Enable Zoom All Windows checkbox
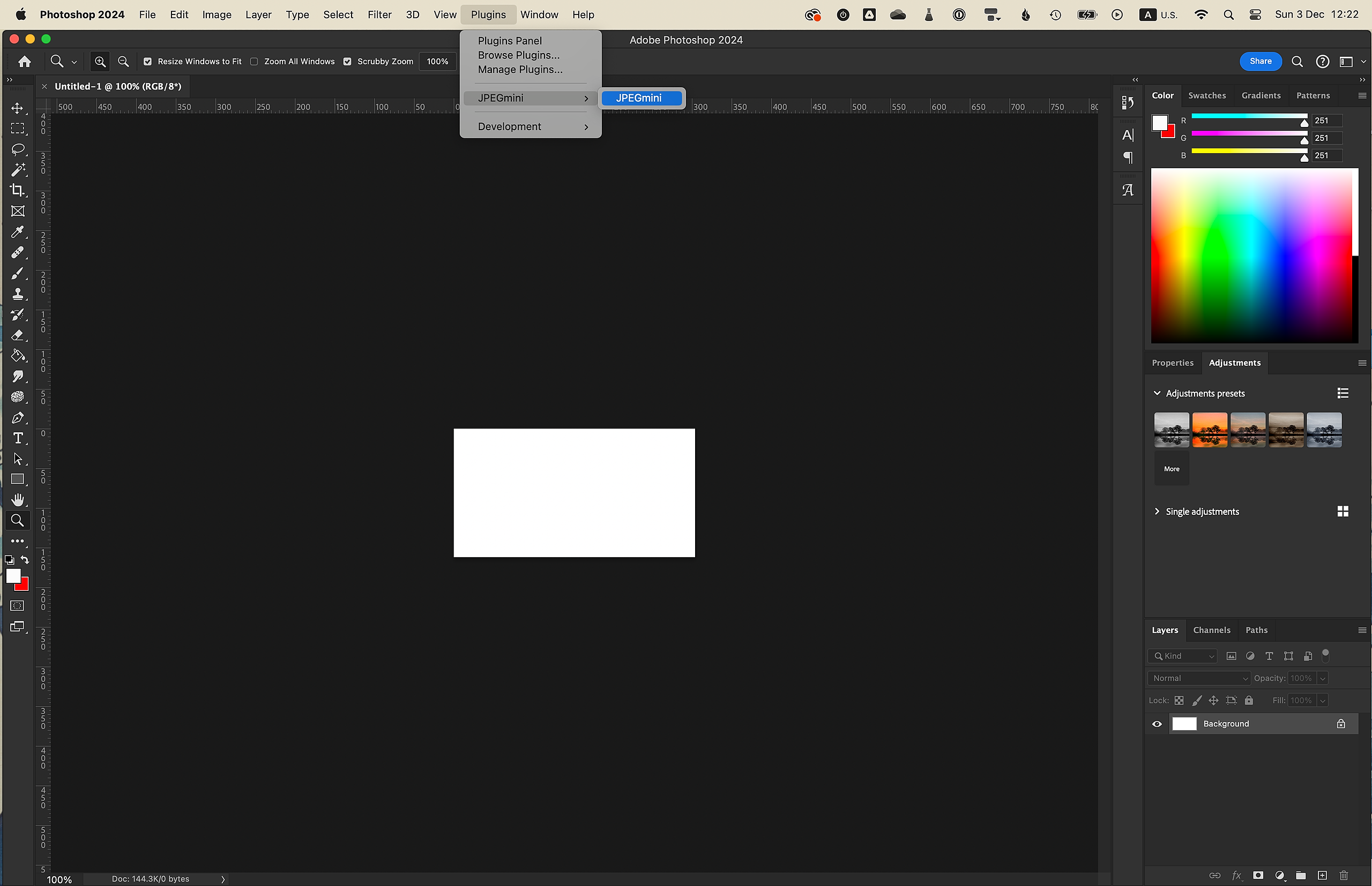The width and height of the screenshot is (1372, 886). [x=254, y=62]
